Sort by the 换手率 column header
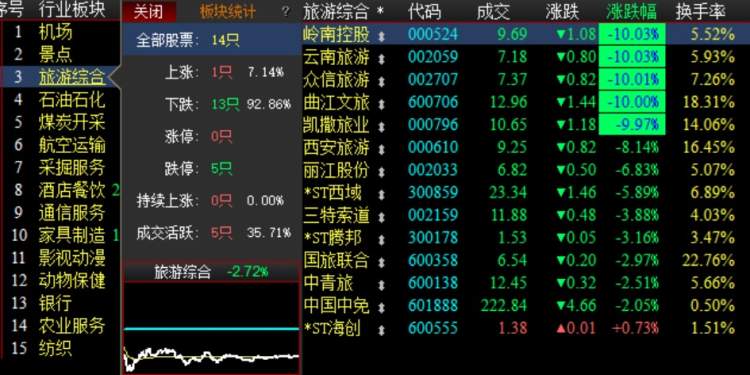The height and width of the screenshot is (375, 750). point(701,11)
